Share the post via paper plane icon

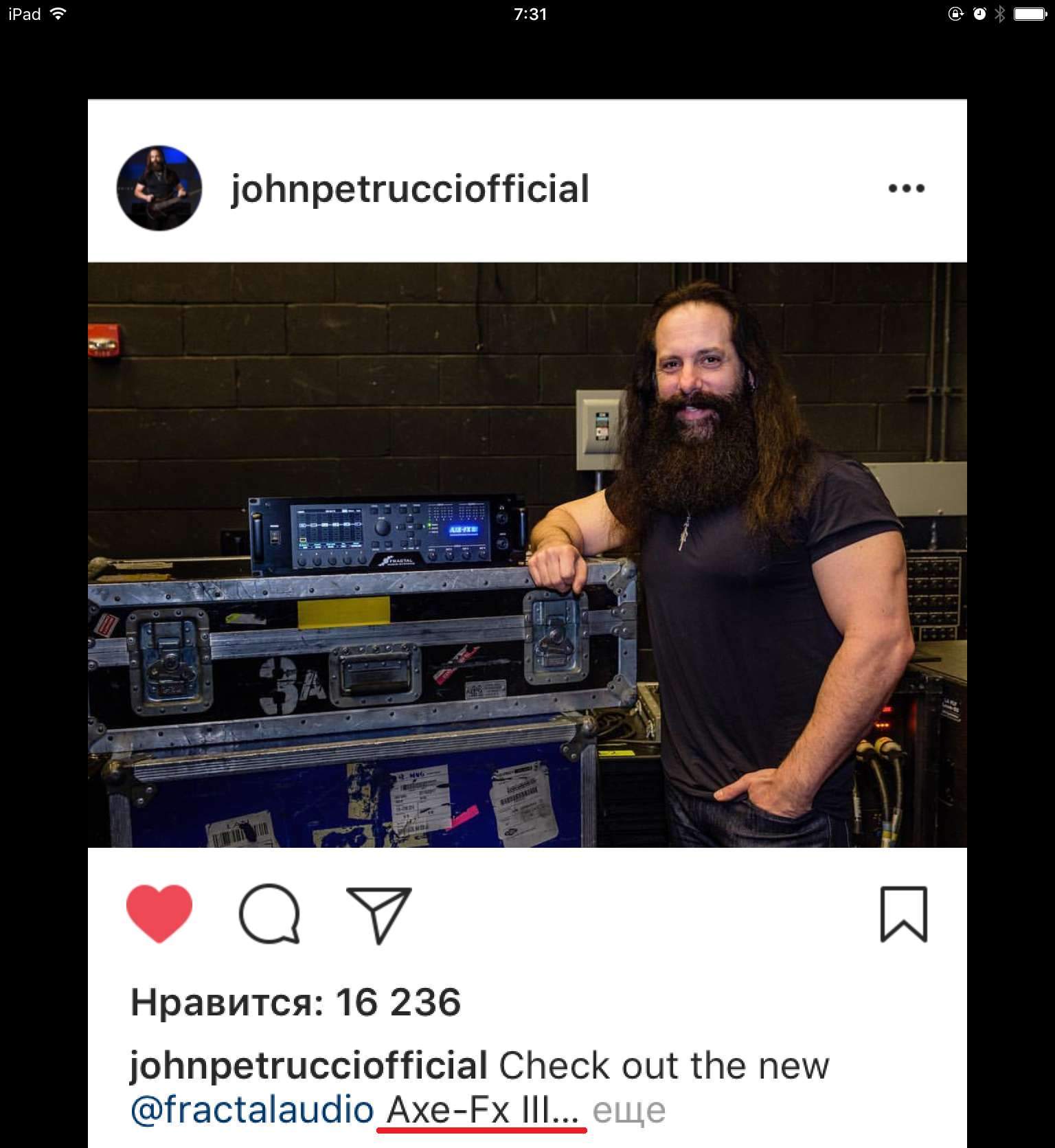click(379, 915)
